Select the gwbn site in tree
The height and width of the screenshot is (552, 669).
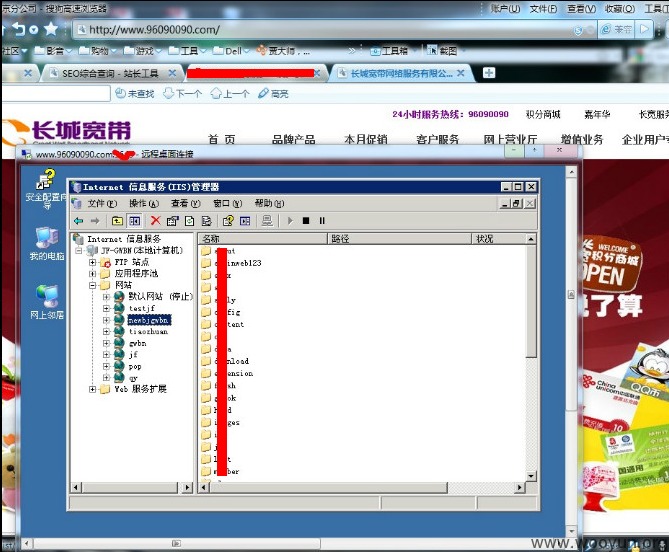click(x=137, y=343)
